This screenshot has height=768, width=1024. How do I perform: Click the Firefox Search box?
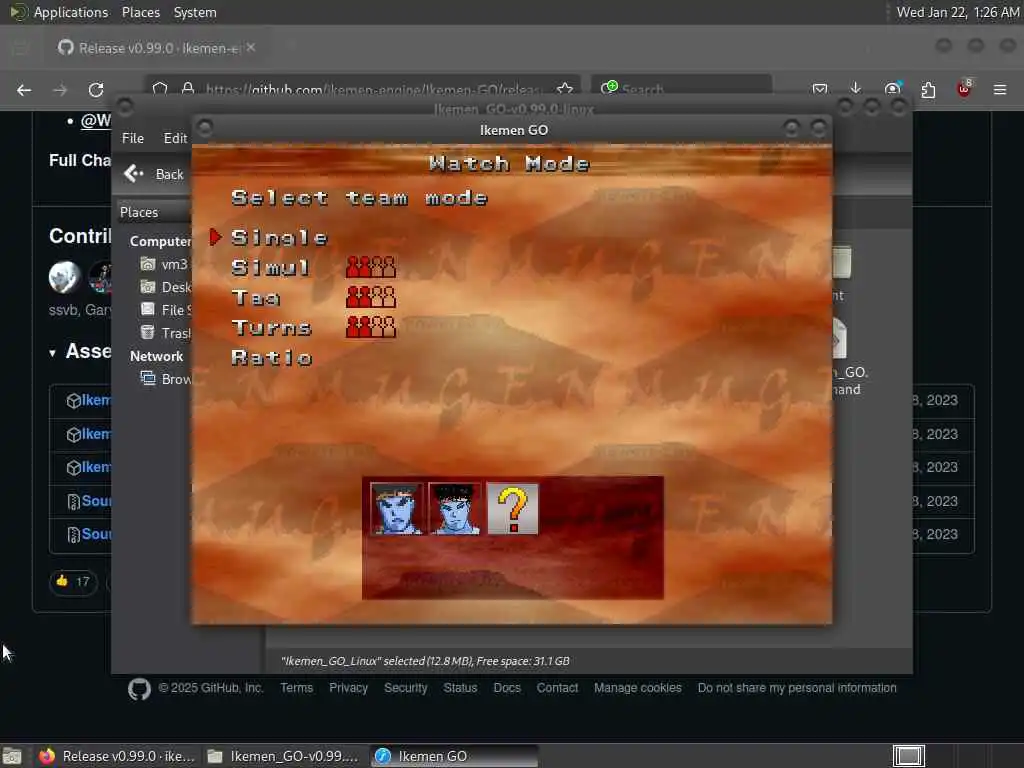[x=682, y=89]
